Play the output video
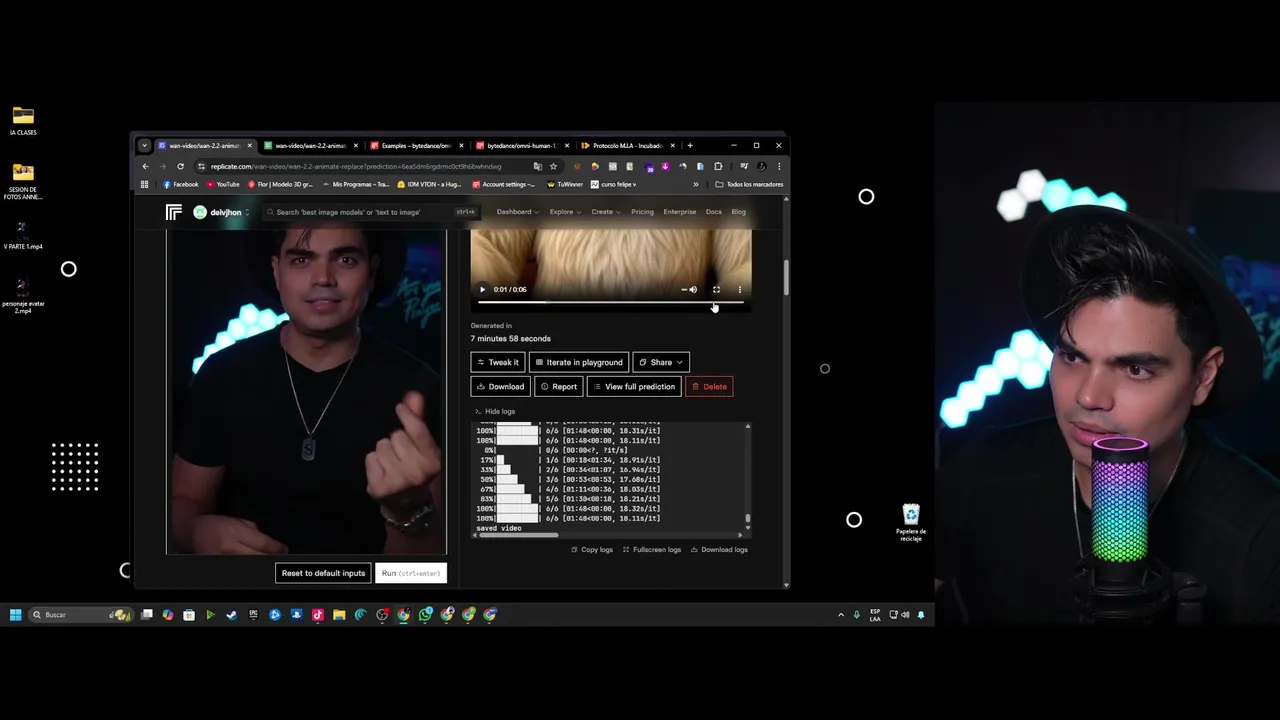Screen dimensions: 1280x720 tap(482, 289)
